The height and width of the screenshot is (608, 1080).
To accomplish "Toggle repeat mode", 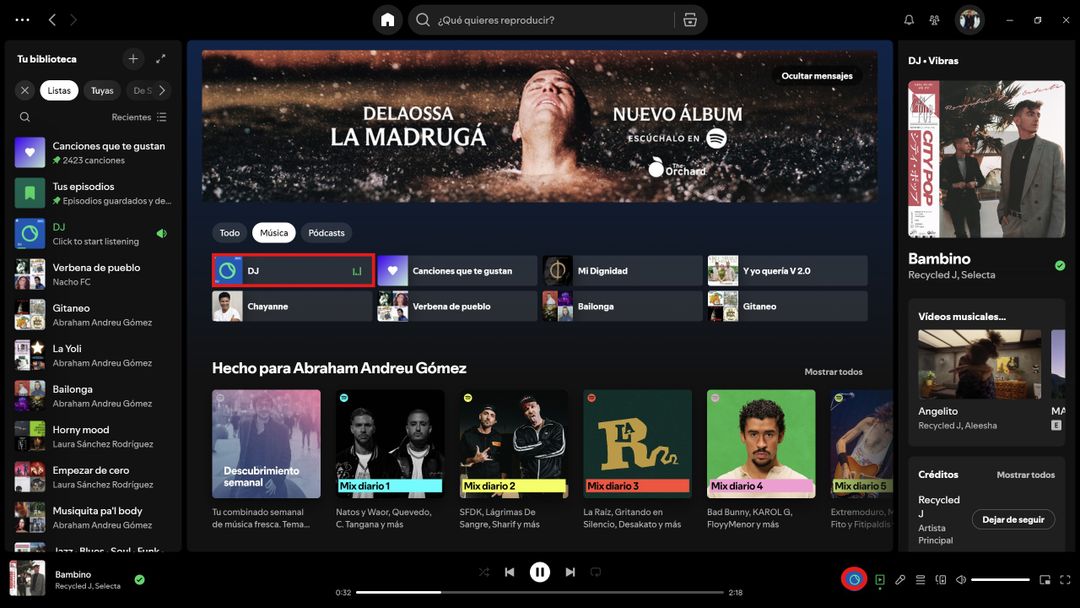I will point(598,572).
